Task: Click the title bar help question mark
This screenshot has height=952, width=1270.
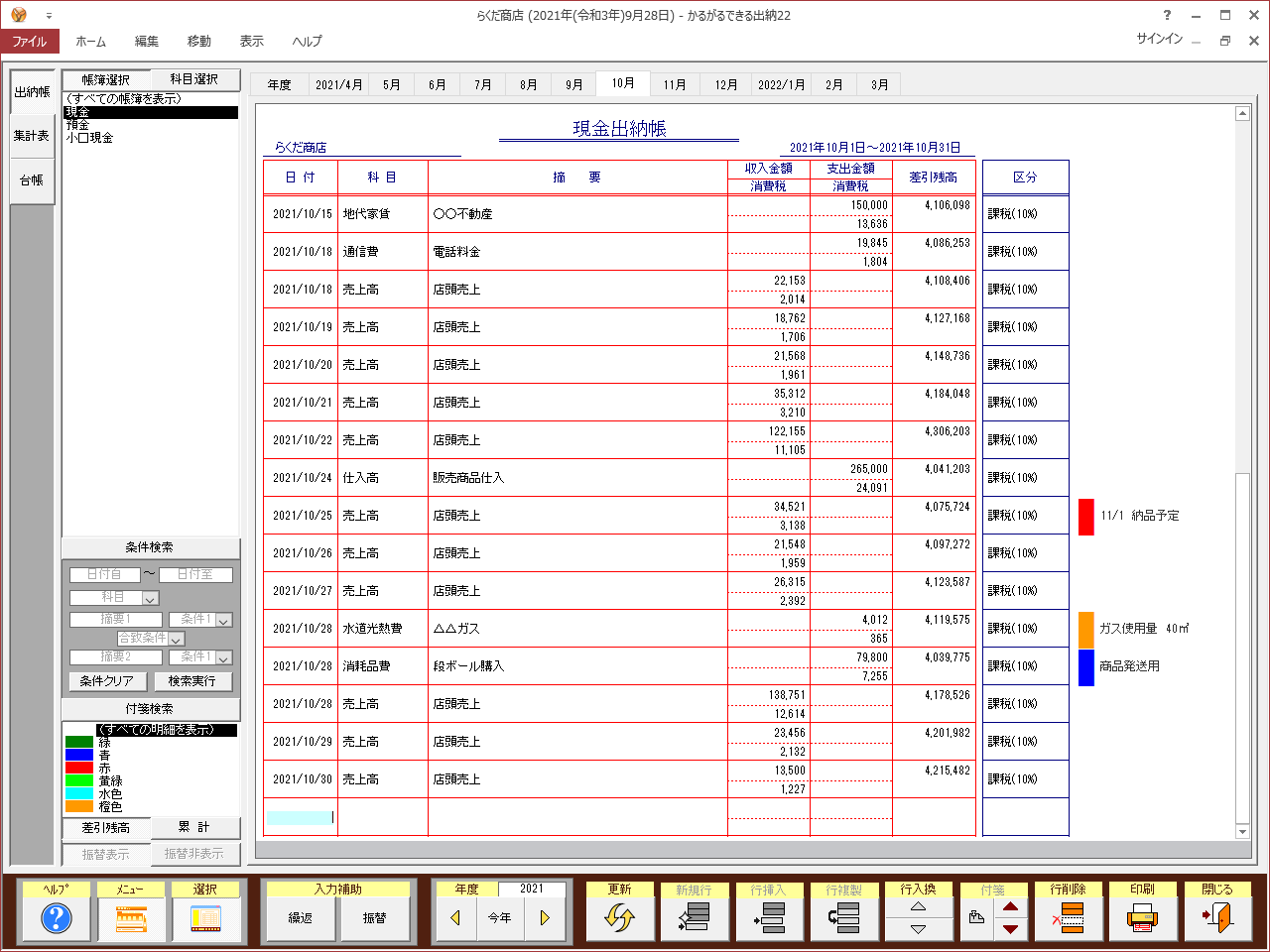Action: [1167, 15]
